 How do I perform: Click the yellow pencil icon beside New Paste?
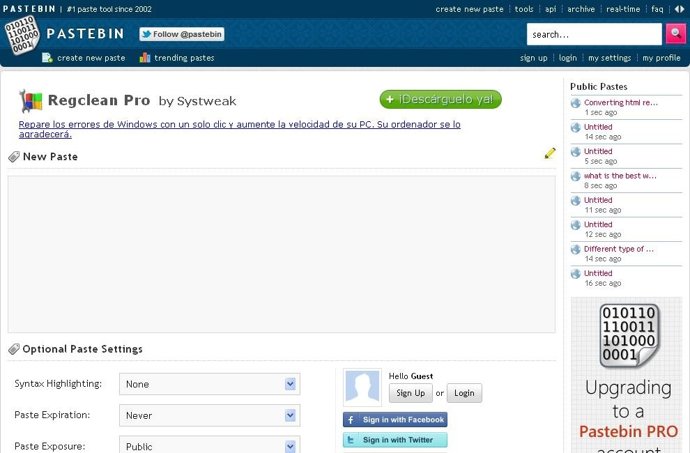(550, 153)
